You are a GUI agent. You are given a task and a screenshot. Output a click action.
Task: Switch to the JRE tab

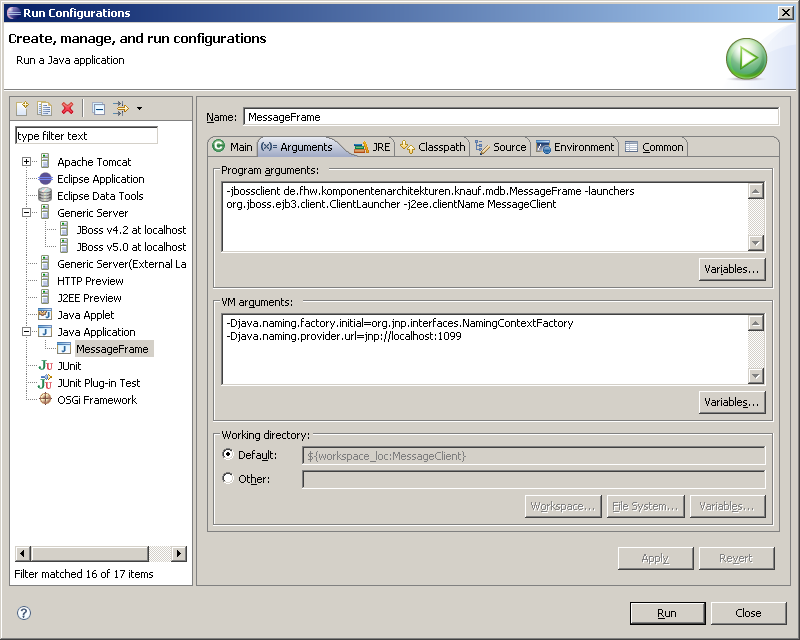(x=372, y=147)
